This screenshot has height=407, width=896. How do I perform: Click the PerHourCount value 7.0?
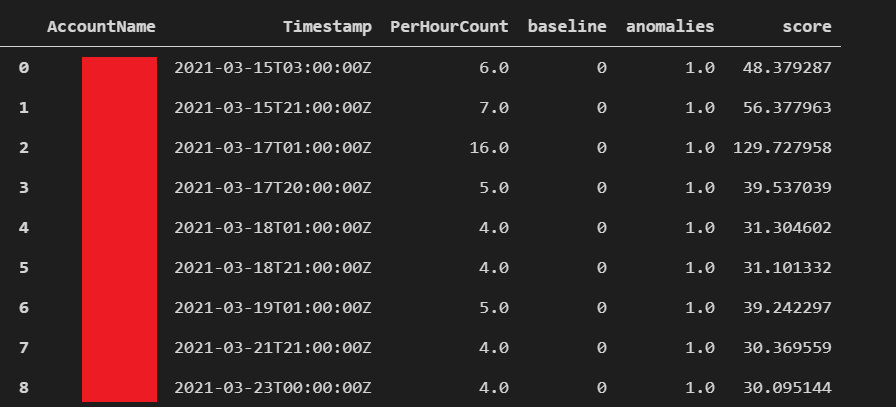[494, 108]
